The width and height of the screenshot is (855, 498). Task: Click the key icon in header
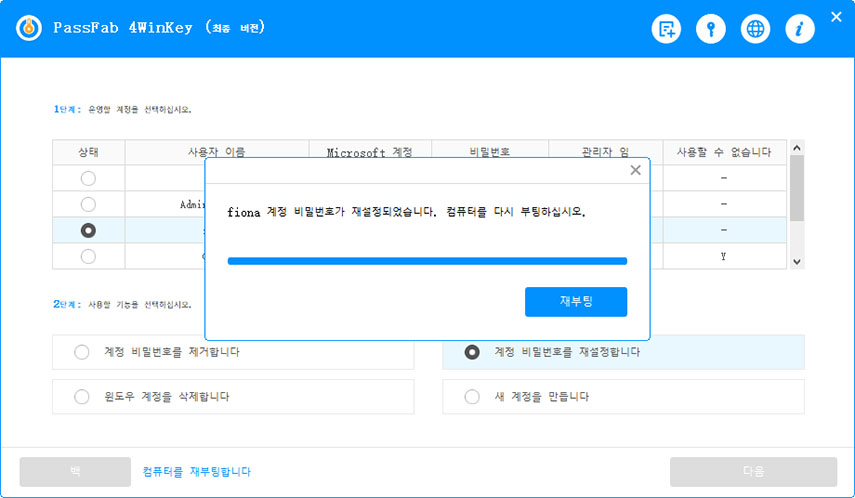(711, 29)
